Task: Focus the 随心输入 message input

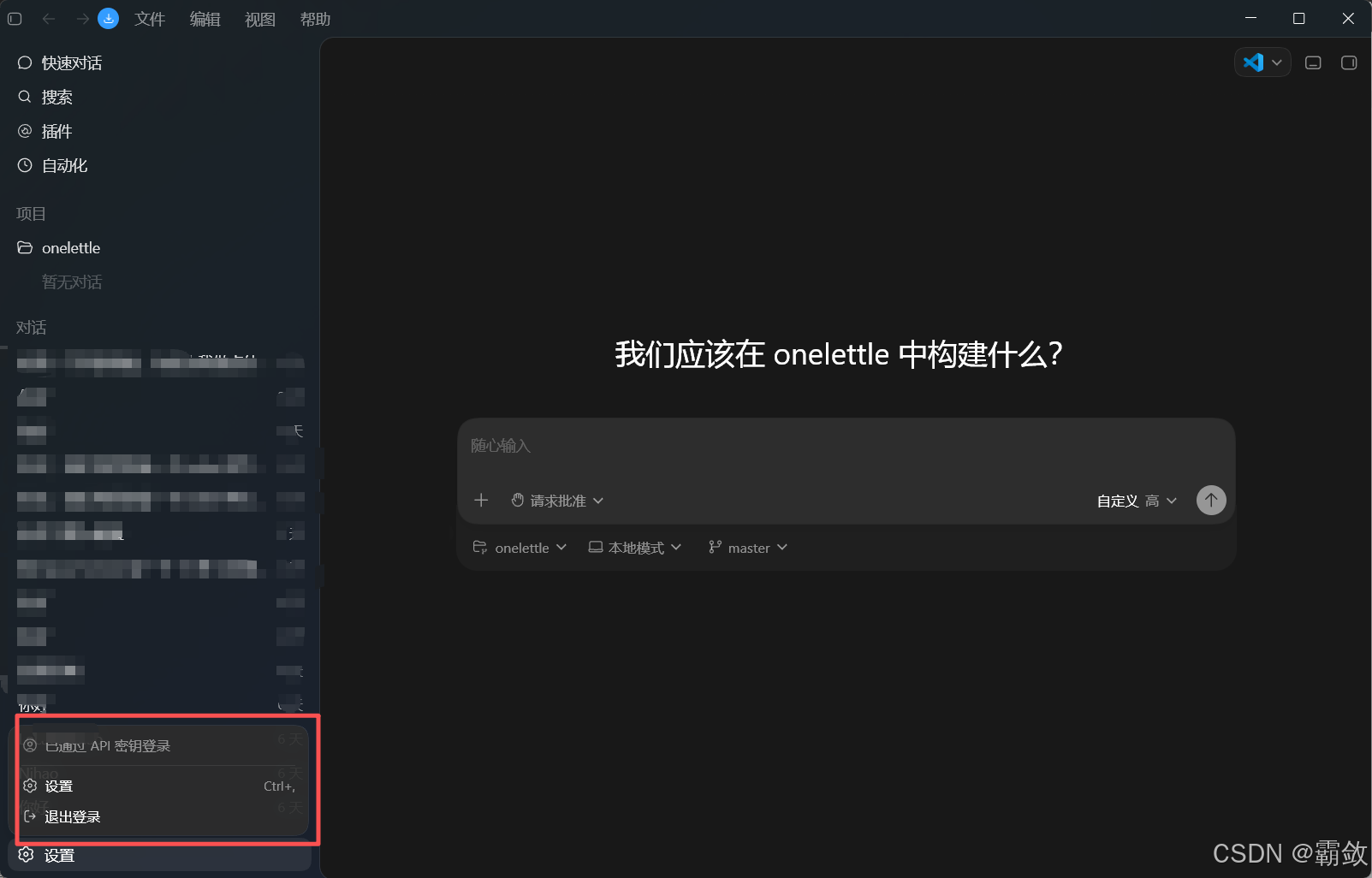Action: [x=846, y=446]
